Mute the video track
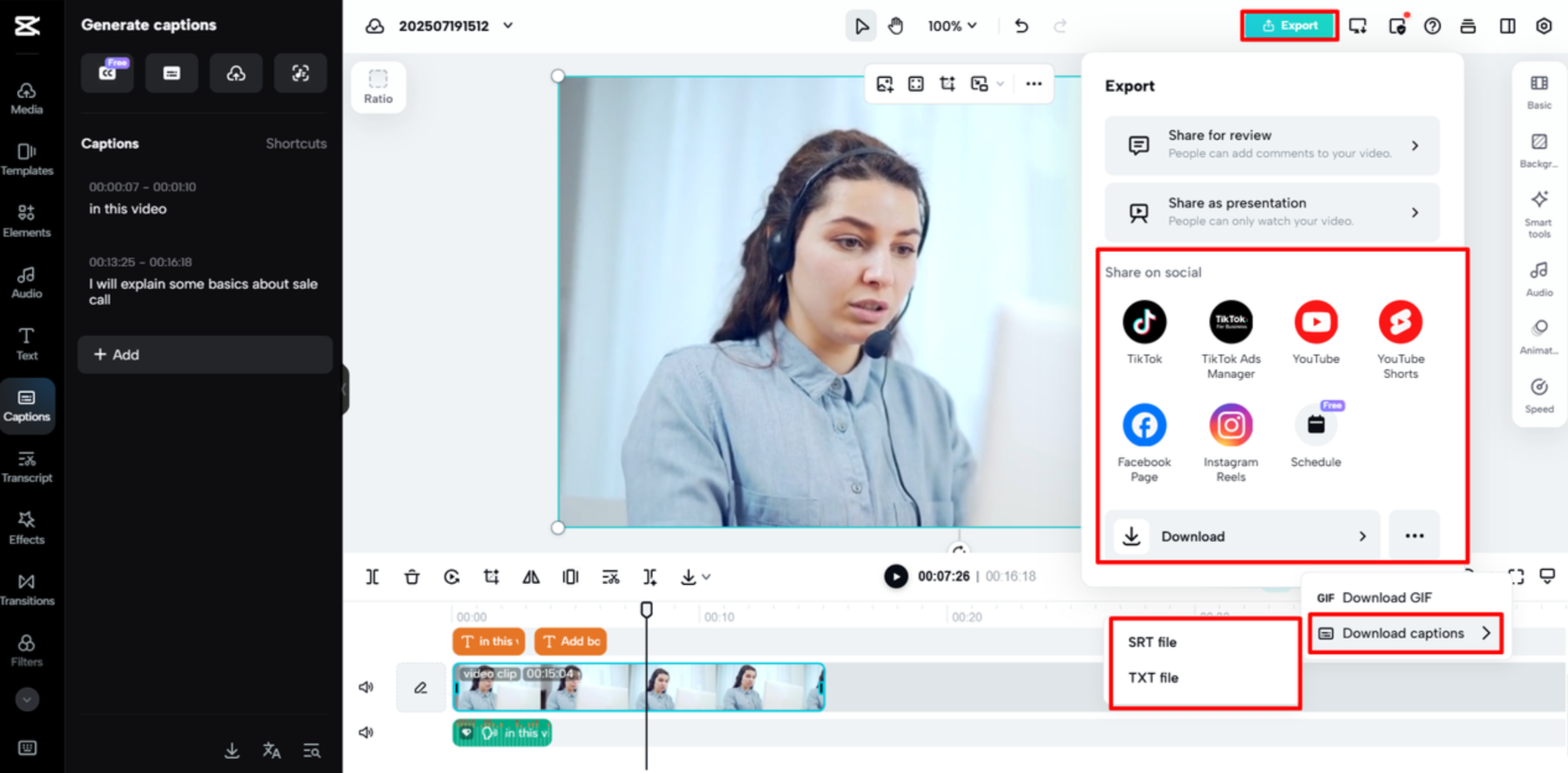Image resolution: width=1568 pixels, height=773 pixels. pyautogui.click(x=366, y=686)
